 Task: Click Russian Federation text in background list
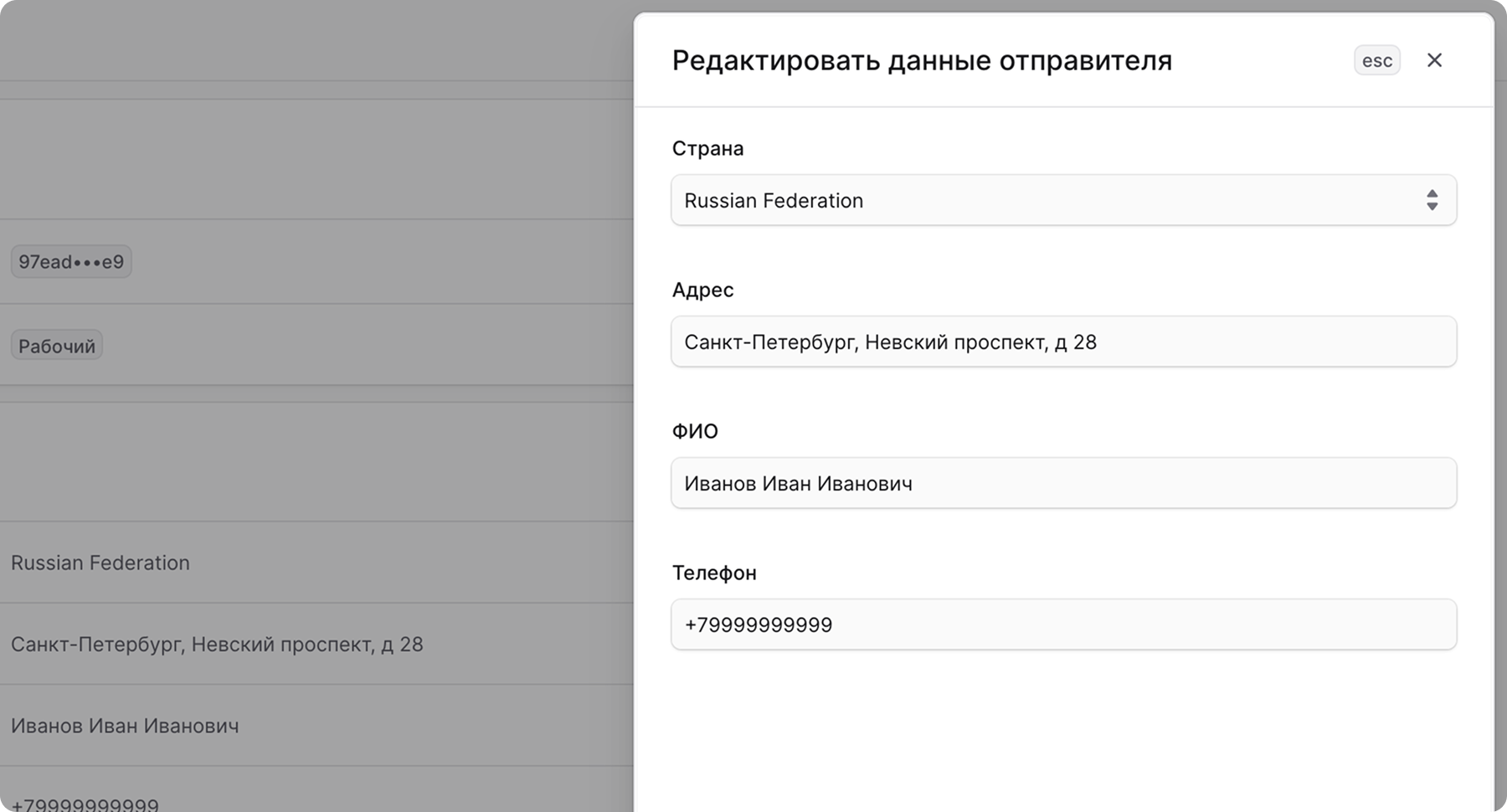point(100,563)
